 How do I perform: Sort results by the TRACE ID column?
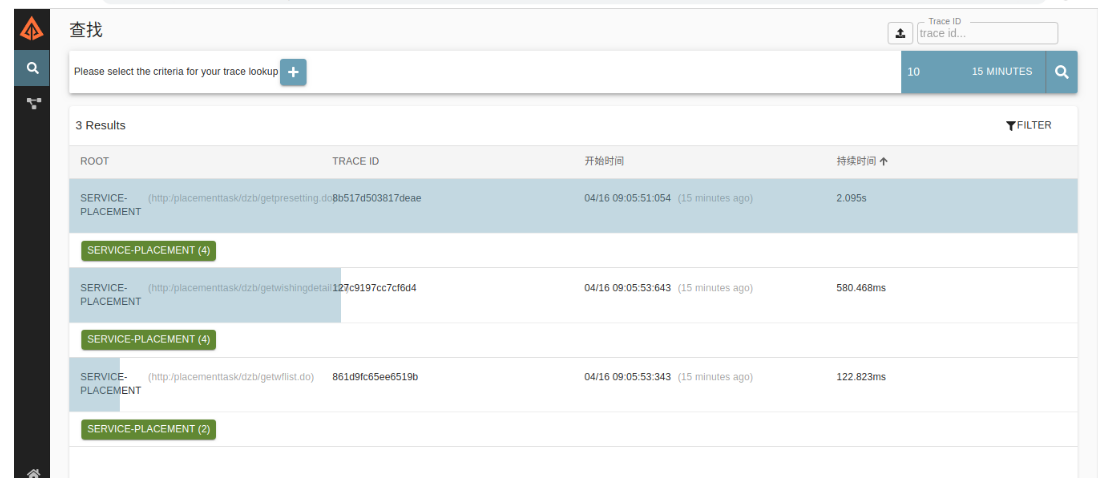pos(355,161)
